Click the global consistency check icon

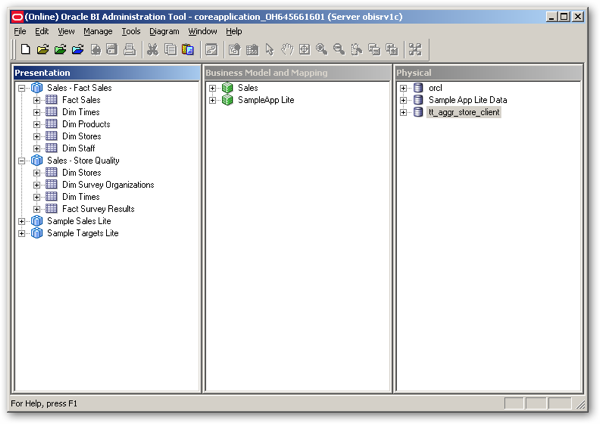(x=211, y=49)
